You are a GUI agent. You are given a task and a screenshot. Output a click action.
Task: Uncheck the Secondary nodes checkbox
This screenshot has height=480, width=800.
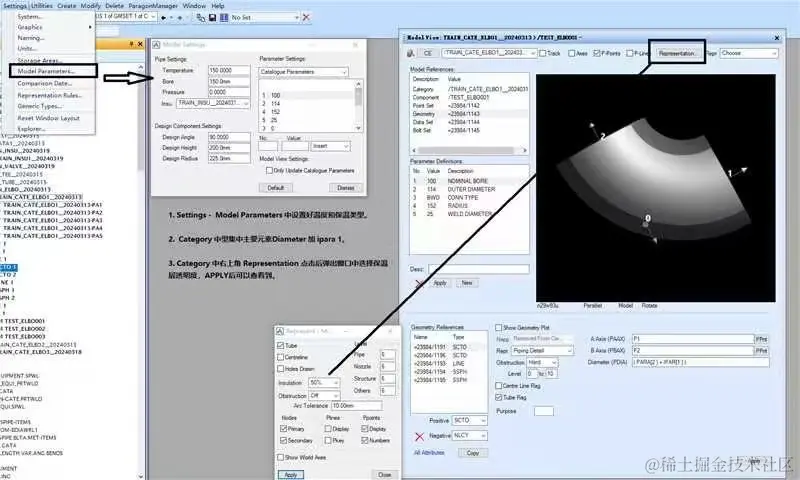[283, 440]
